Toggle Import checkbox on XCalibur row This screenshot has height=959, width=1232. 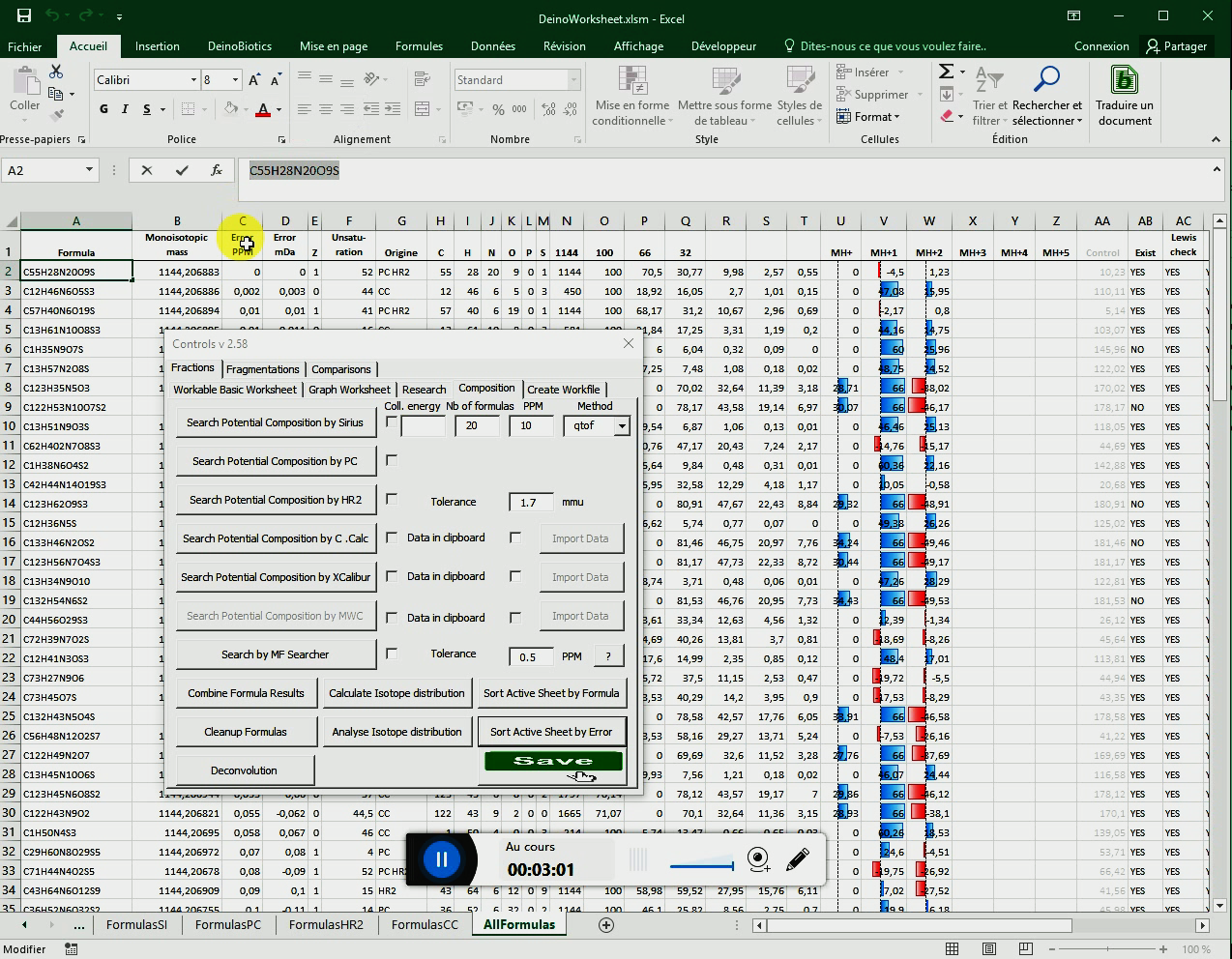515,576
